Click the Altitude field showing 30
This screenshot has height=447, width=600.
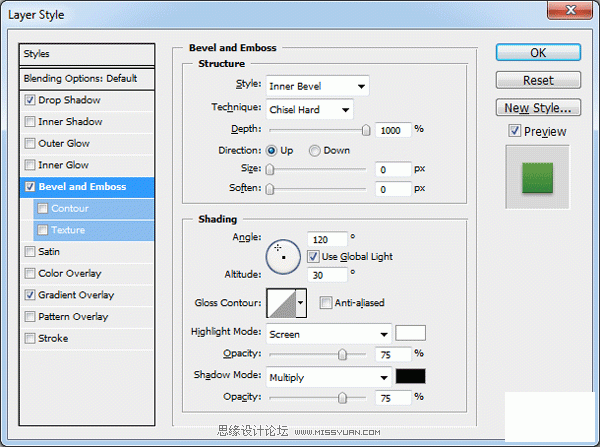327,275
